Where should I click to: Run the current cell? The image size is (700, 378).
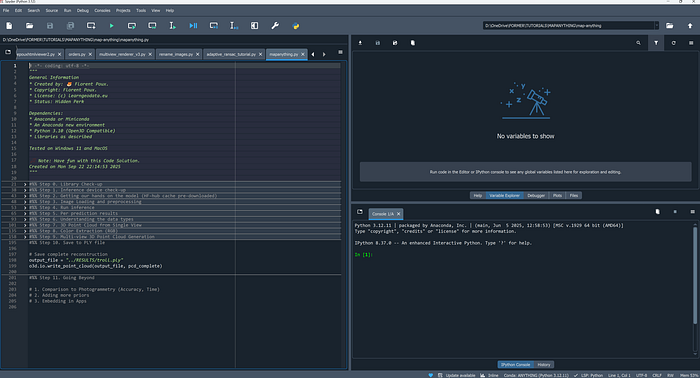coord(132,26)
